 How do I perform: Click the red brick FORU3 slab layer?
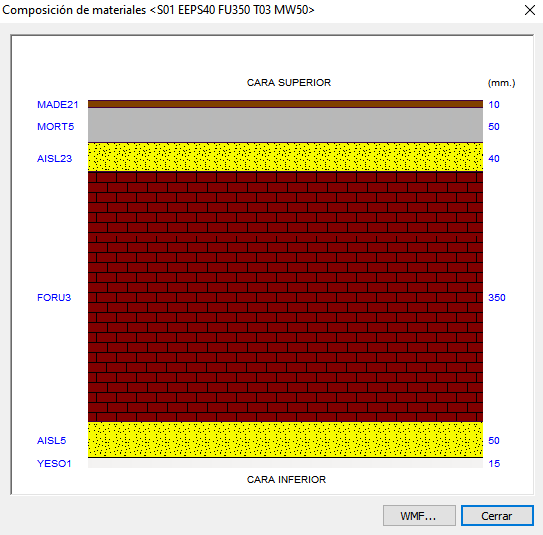click(285, 296)
